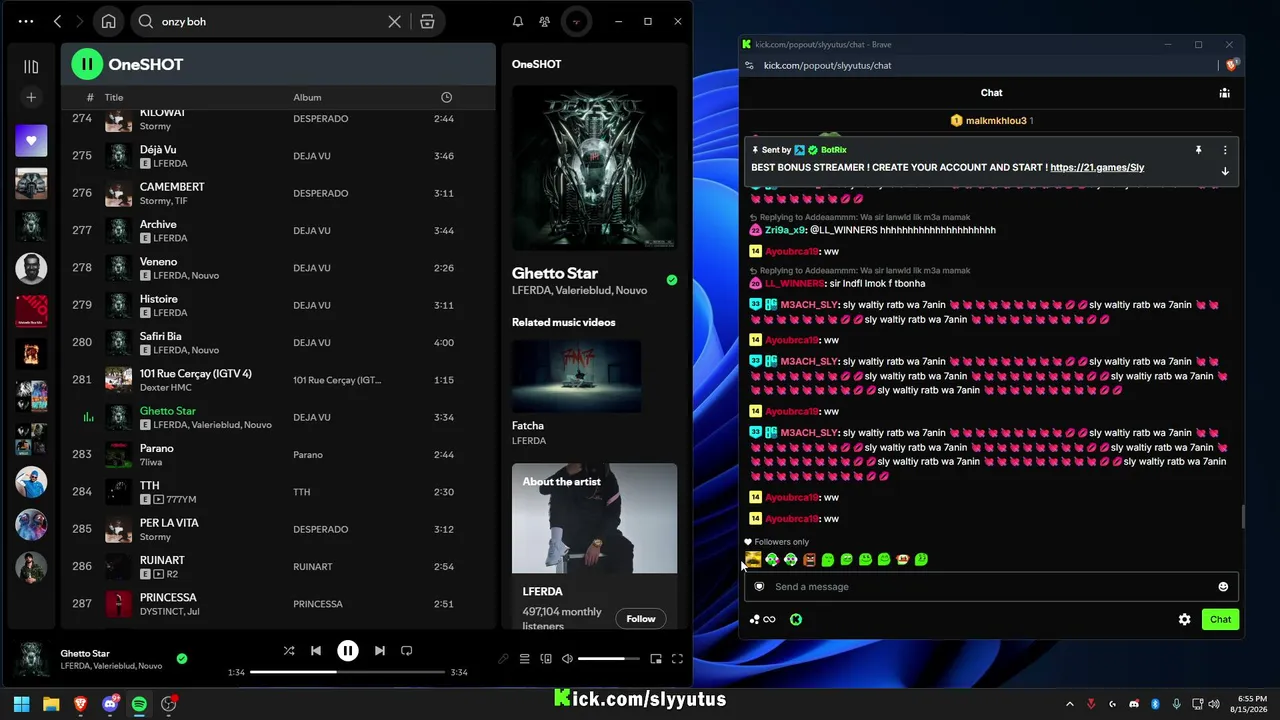1280x720 pixels.
Task: Toggle repeat mode in Spotify
Action: point(407,651)
